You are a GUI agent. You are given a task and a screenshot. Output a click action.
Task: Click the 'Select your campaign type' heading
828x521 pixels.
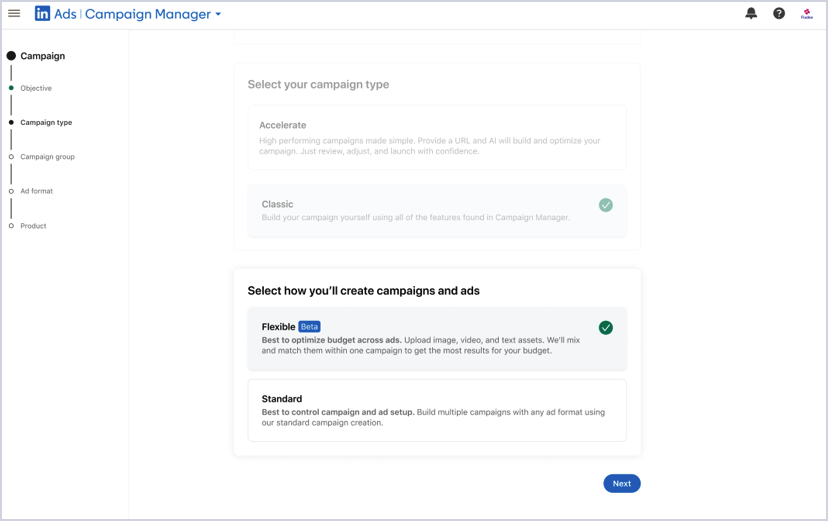coord(318,84)
